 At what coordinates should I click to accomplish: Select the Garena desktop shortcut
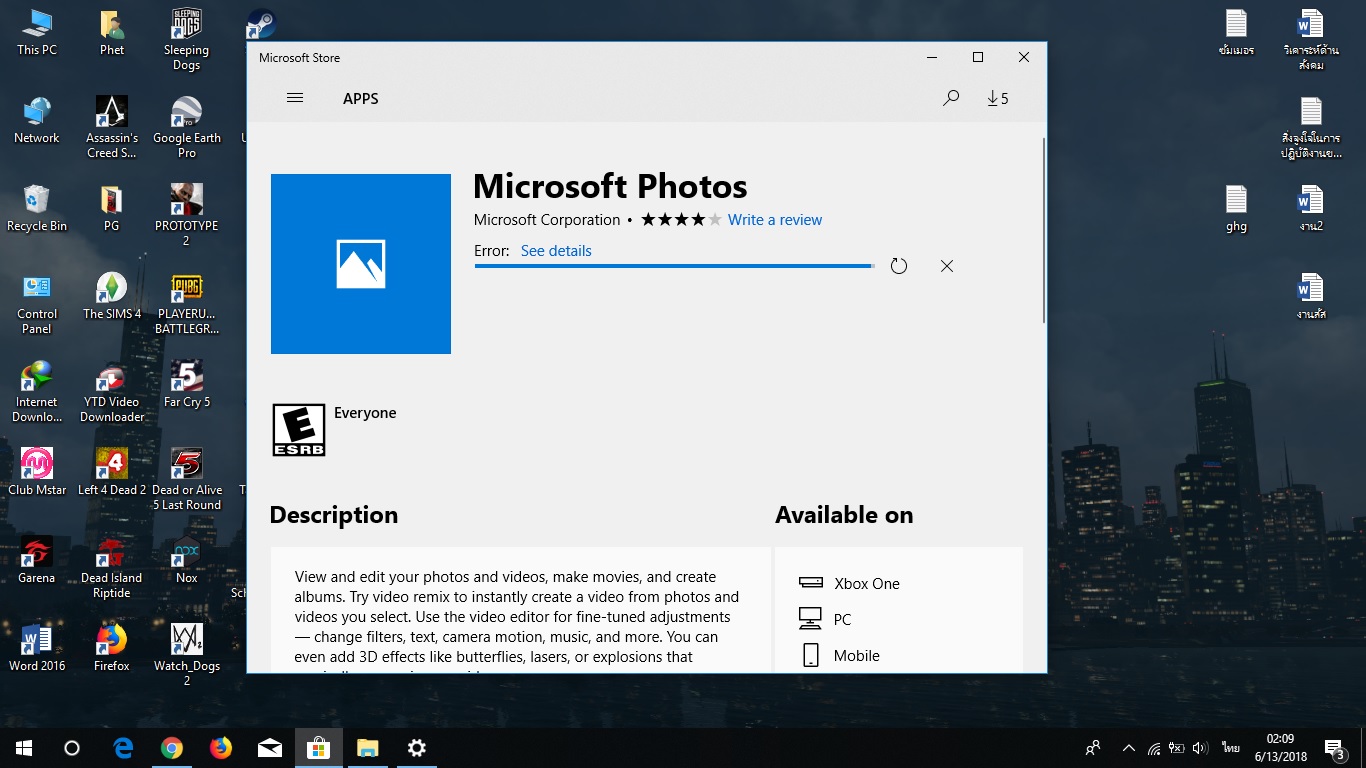37,560
